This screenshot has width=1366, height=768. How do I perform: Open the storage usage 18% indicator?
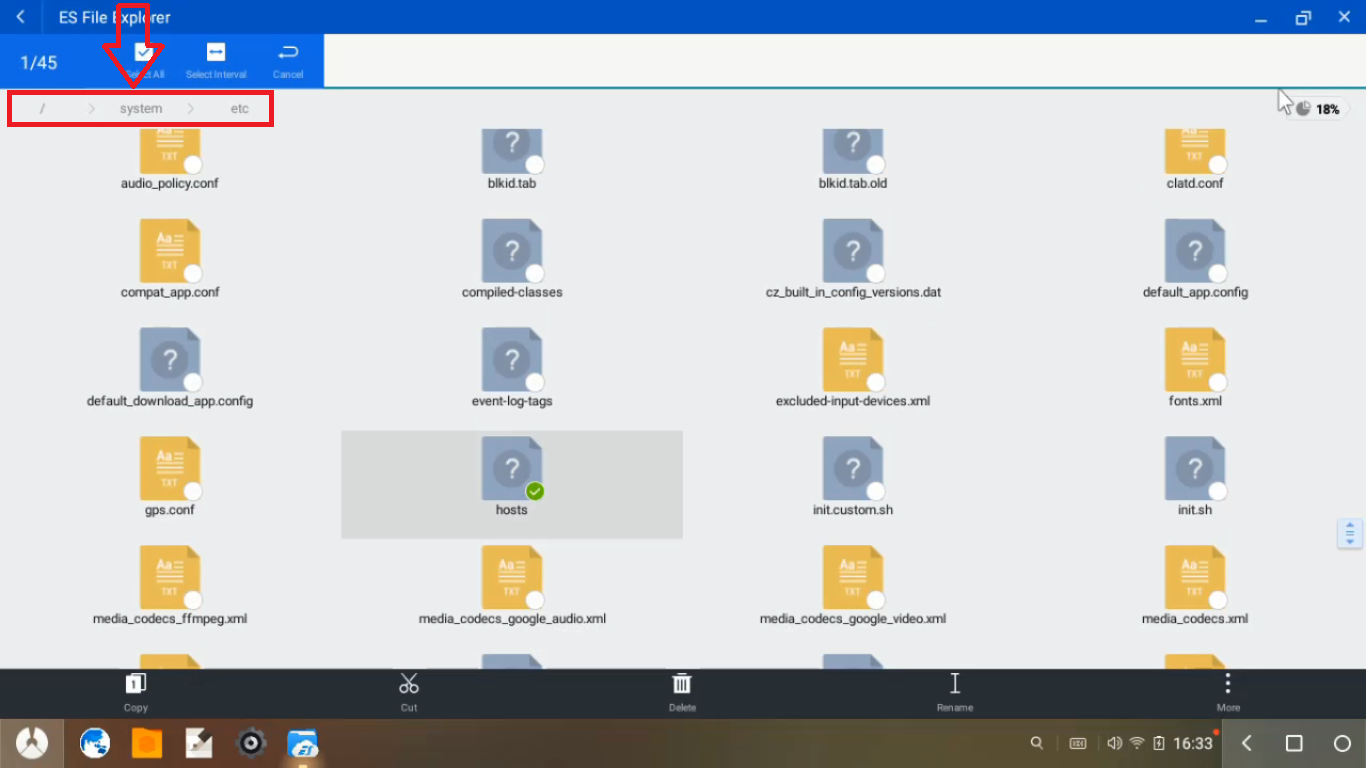[1320, 109]
